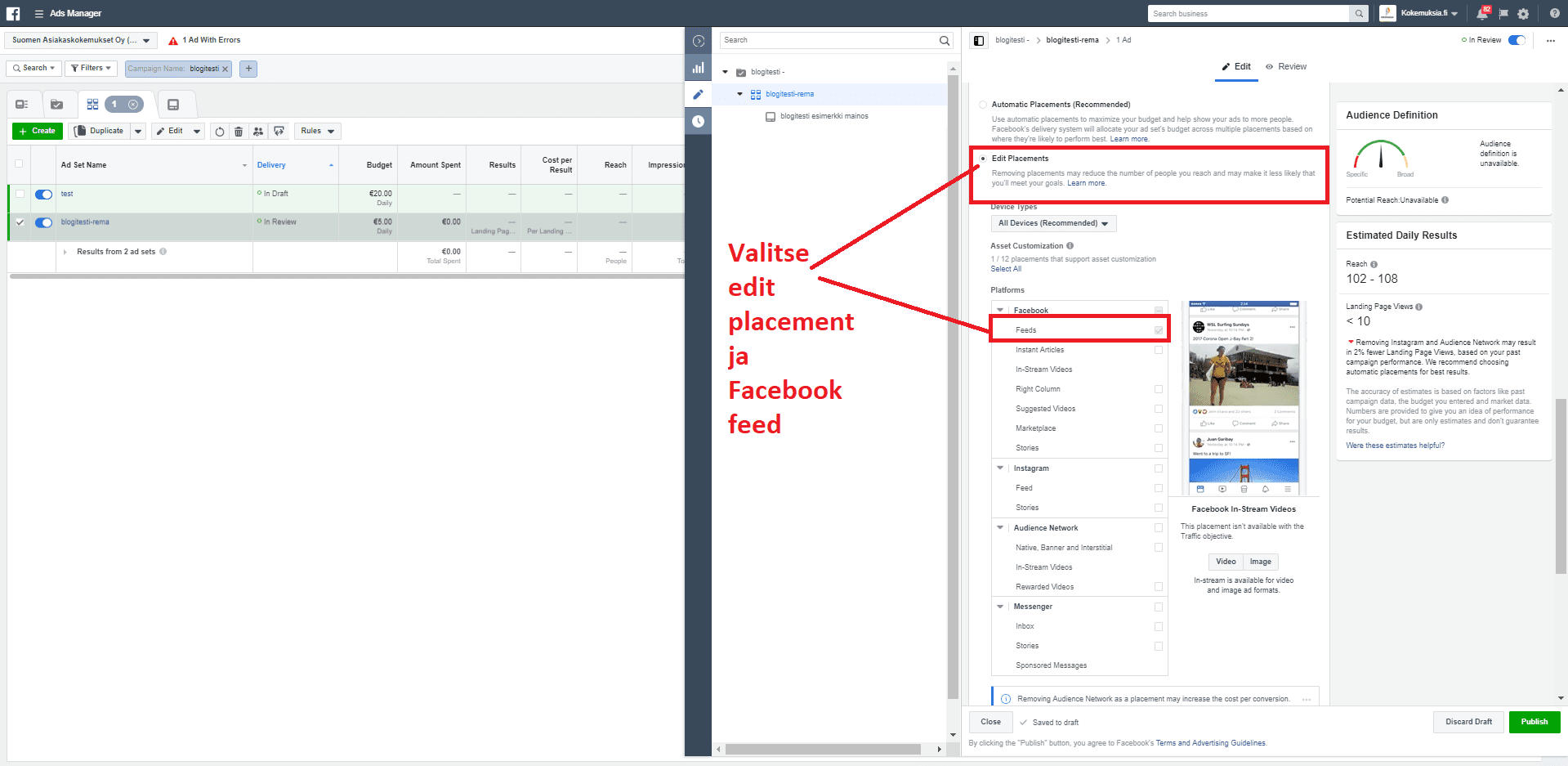1568x766 pixels.
Task: Add a new filter with plus button
Action: (248, 69)
